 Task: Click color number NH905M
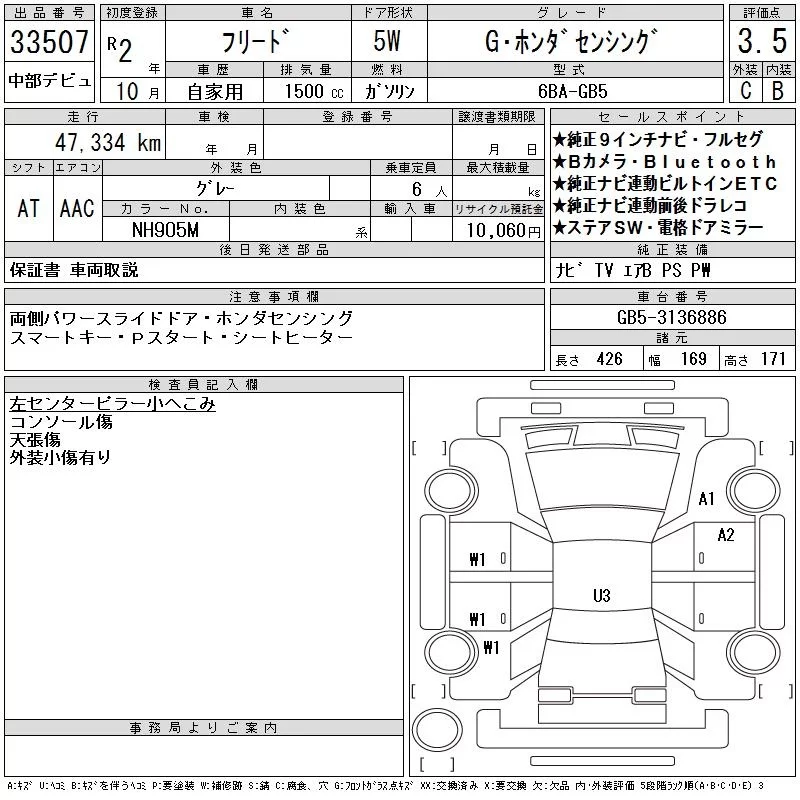click(165, 230)
